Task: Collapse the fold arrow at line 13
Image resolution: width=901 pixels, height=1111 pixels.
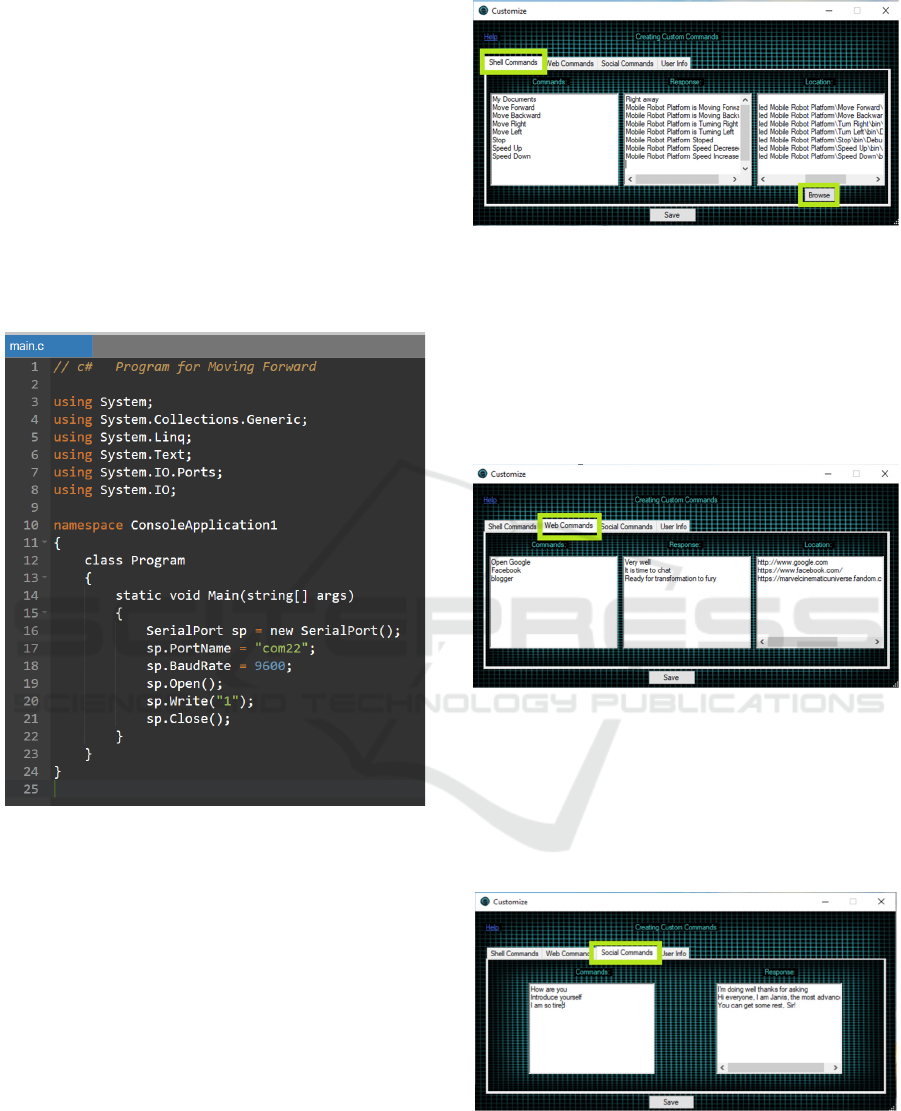Action: coord(45,578)
